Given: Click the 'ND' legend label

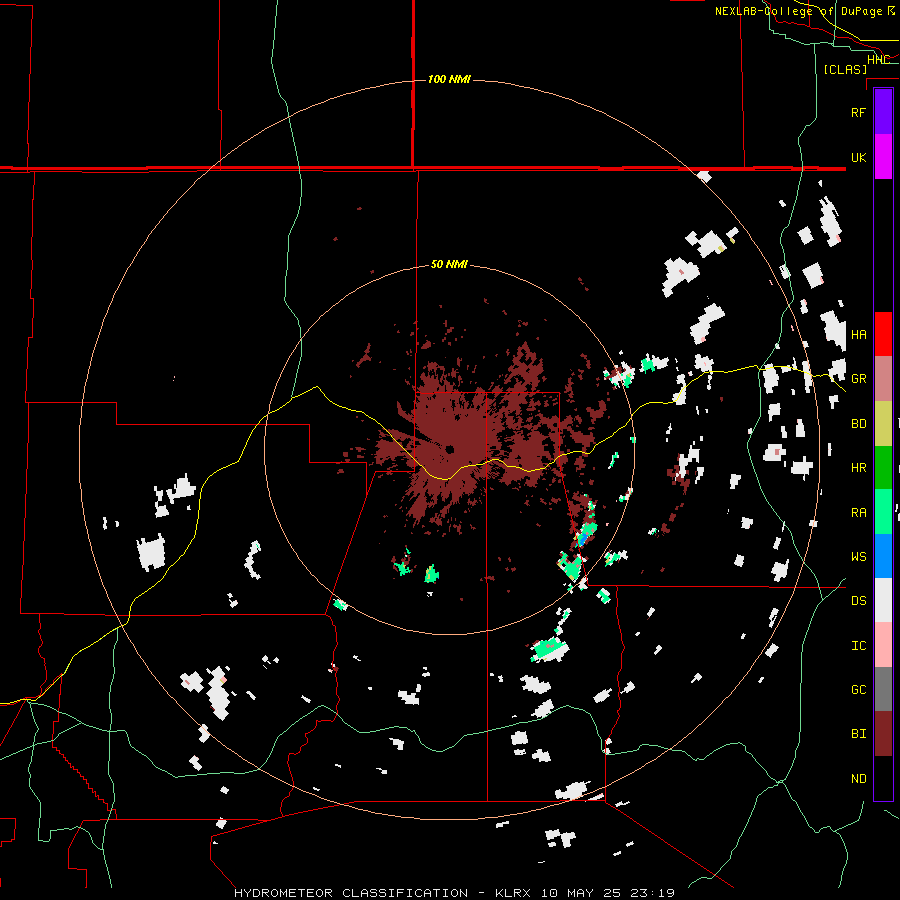Looking at the screenshot, I should (859, 779).
